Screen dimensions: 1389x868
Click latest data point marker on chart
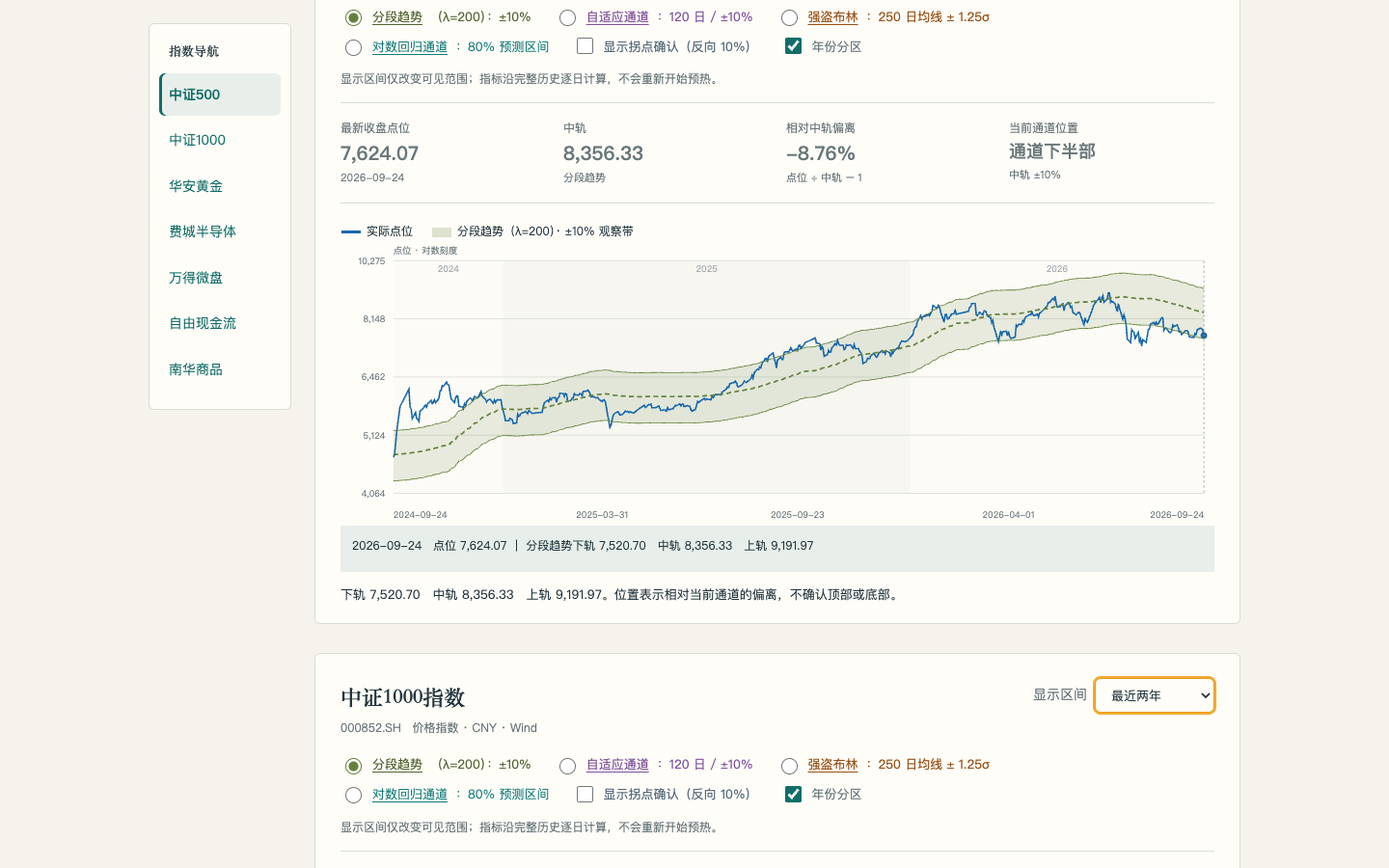[1204, 336]
